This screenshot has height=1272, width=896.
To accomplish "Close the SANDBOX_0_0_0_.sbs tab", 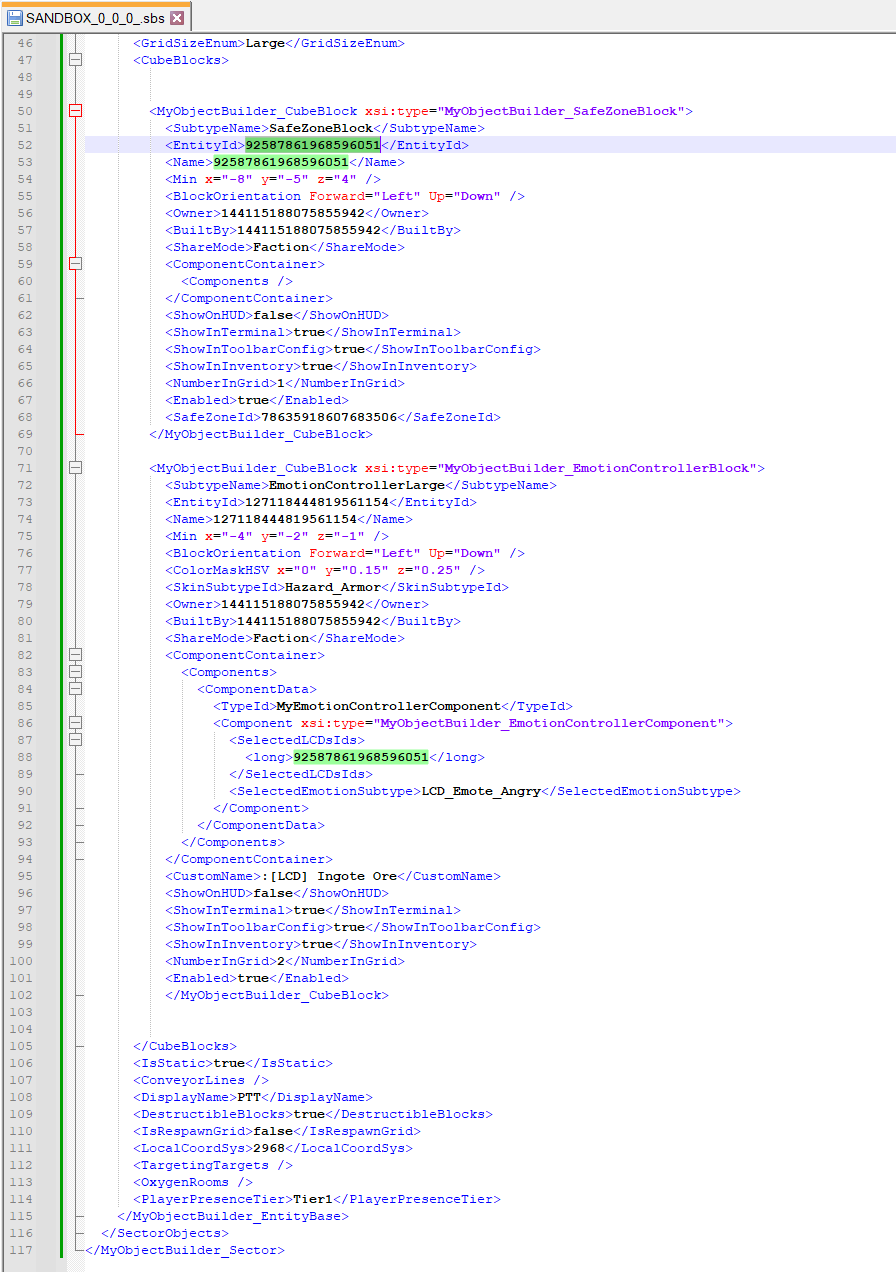I will click(x=177, y=18).
